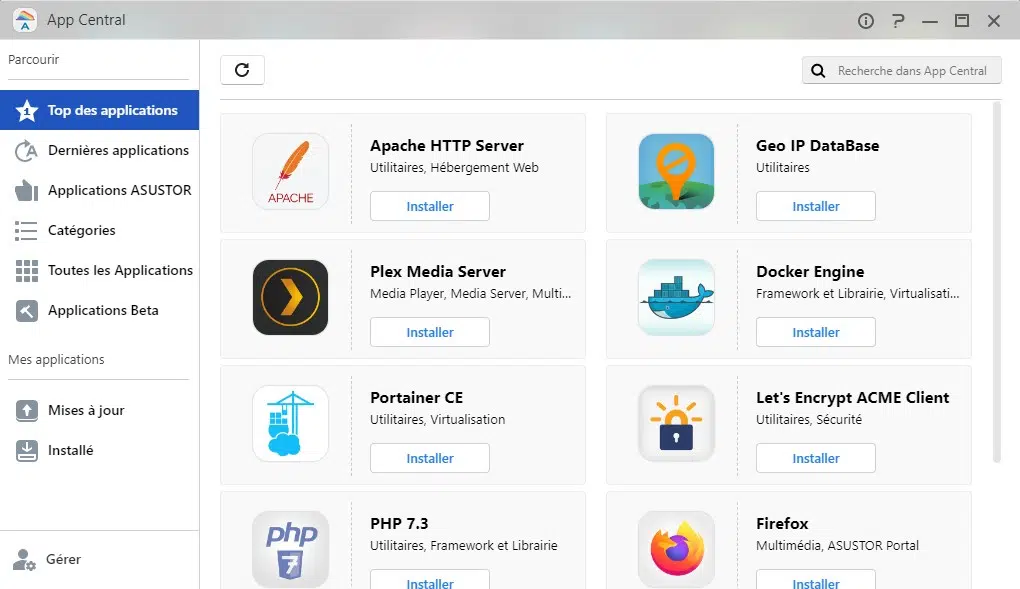This screenshot has width=1020, height=589.
Task: Click the Gérer user-gear icon
Action: (24, 560)
